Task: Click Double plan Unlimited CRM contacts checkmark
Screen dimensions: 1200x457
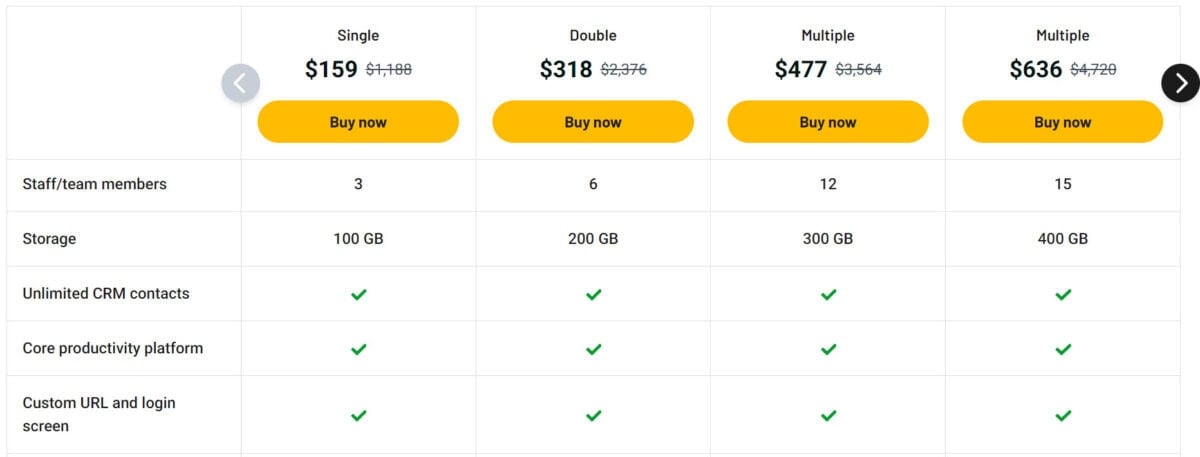Action: (593, 294)
